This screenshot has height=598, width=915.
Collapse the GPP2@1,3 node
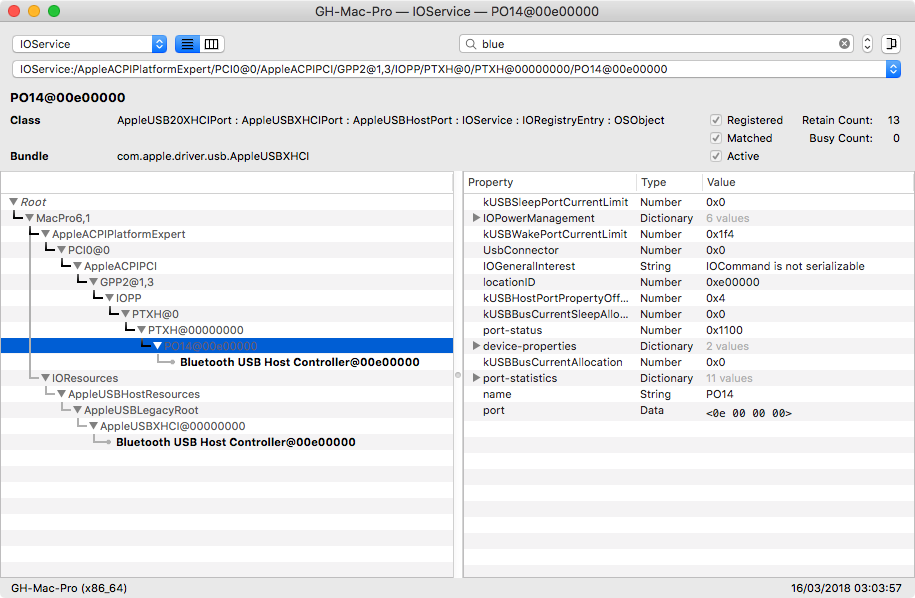pyautogui.click(x=93, y=282)
